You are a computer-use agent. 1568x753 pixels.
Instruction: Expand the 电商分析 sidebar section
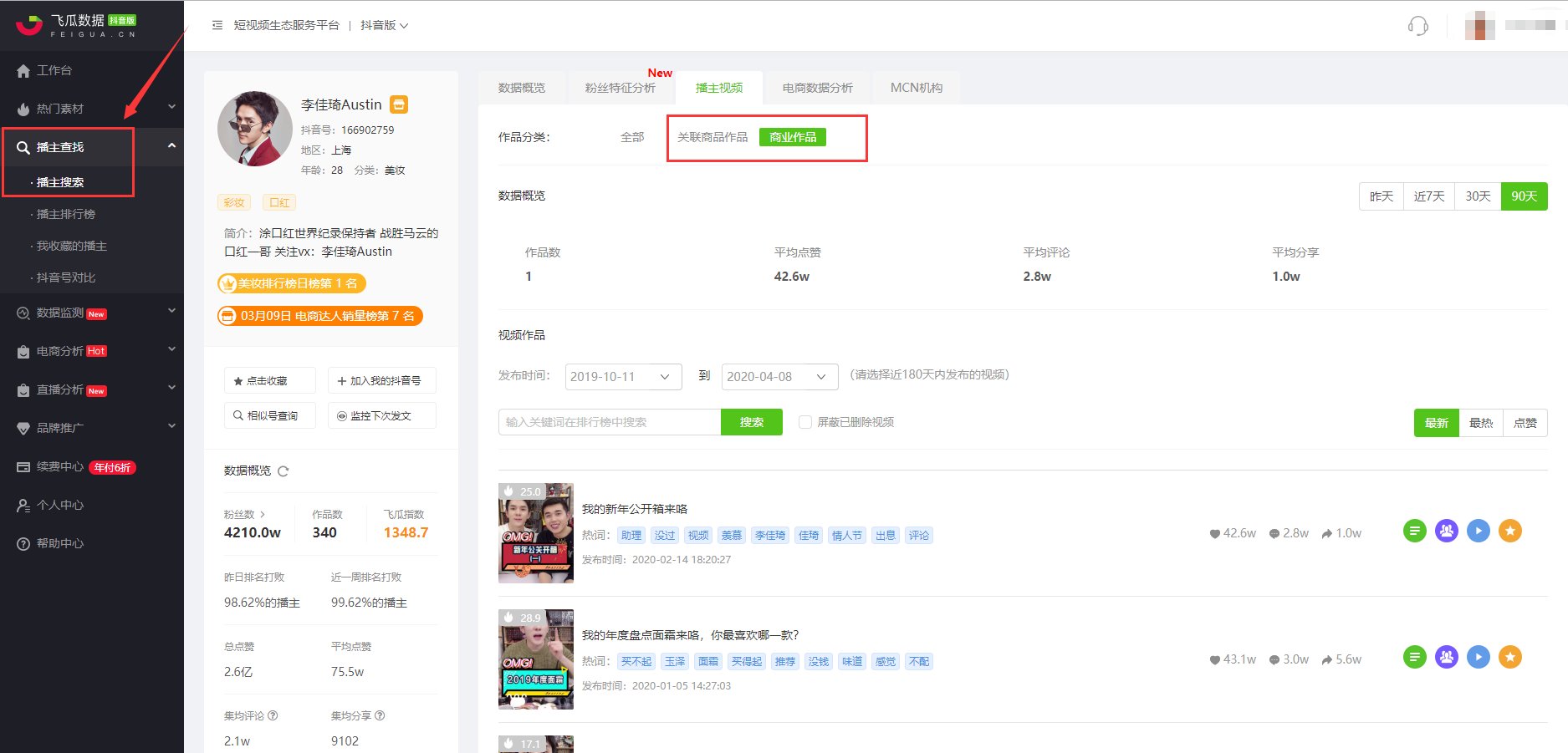59,351
